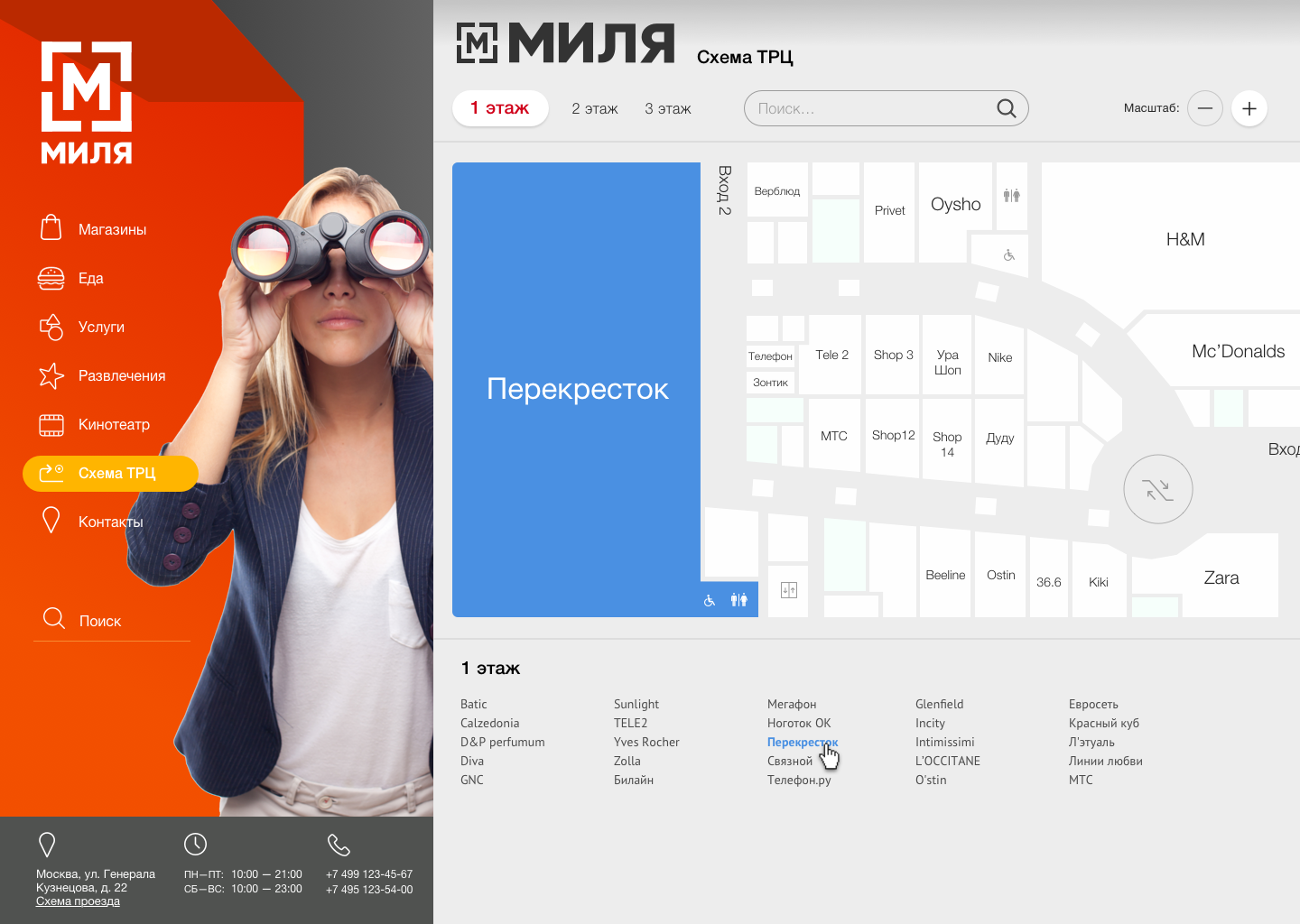Click phone number +7 499 123-45-67
The width and height of the screenshot is (1300, 924).
pos(369,874)
